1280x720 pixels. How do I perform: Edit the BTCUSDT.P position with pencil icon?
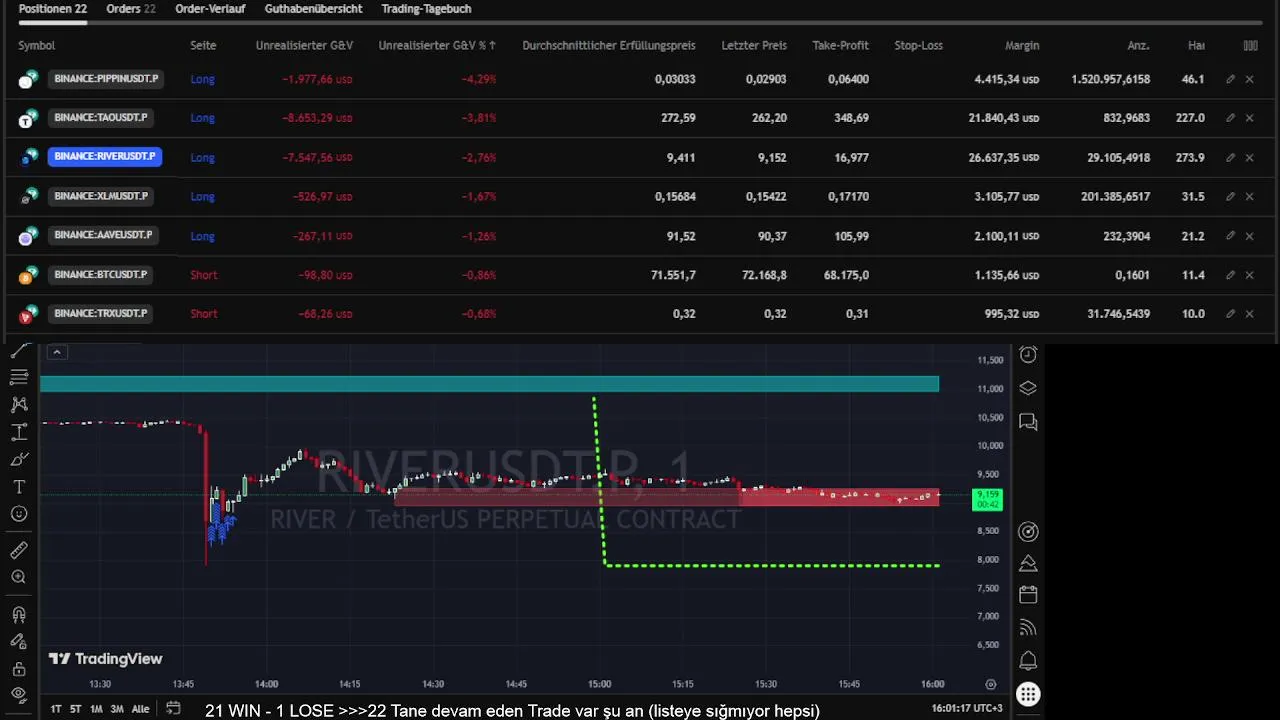tap(1231, 275)
